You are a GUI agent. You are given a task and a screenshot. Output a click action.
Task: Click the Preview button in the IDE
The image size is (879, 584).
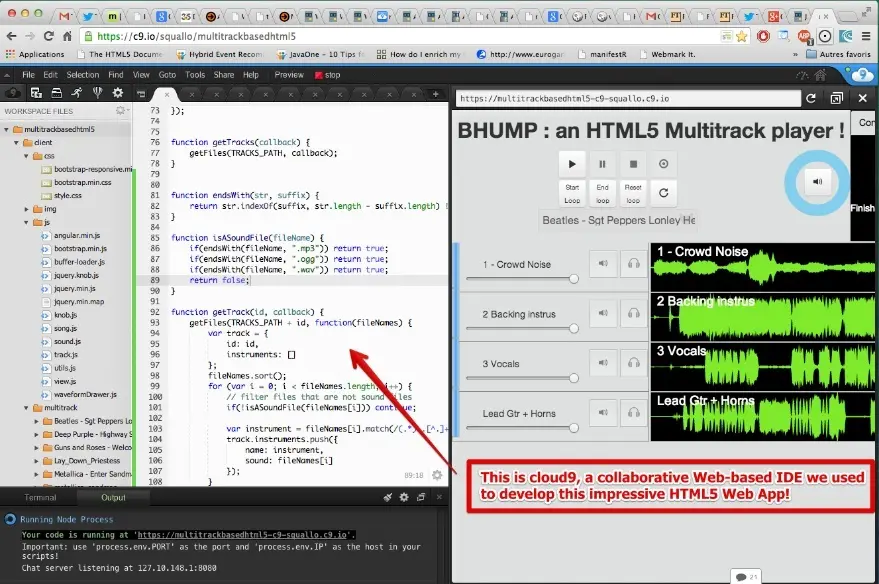point(289,75)
